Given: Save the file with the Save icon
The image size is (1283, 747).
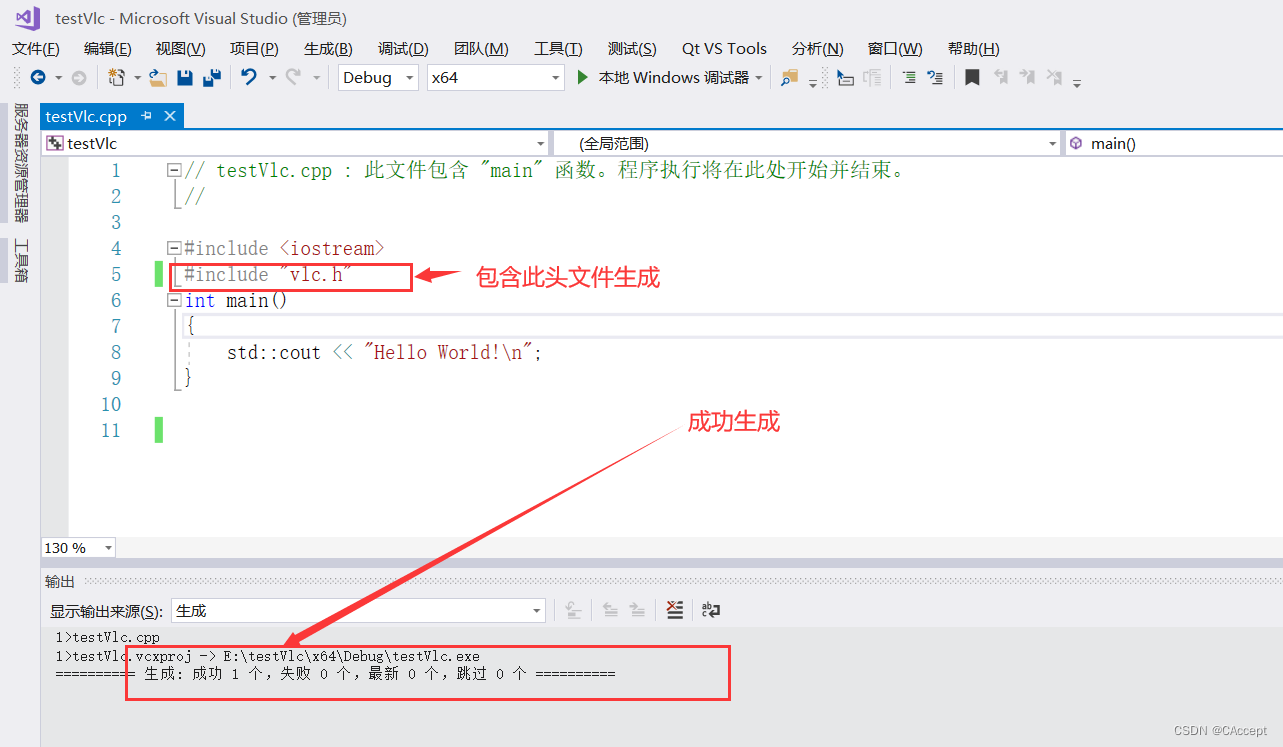Looking at the screenshot, I should pyautogui.click(x=185, y=77).
